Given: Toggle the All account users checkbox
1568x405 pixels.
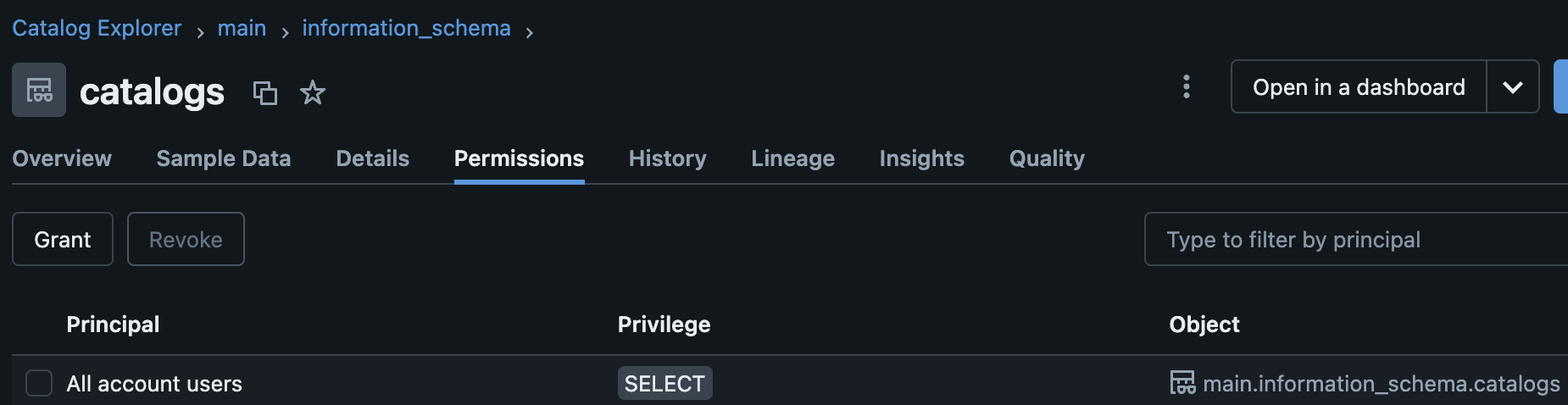Looking at the screenshot, I should [39, 383].
